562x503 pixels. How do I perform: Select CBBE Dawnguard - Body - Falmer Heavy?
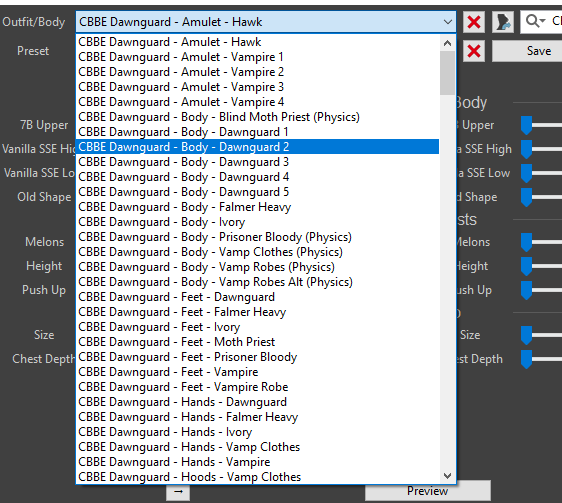(257, 207)
